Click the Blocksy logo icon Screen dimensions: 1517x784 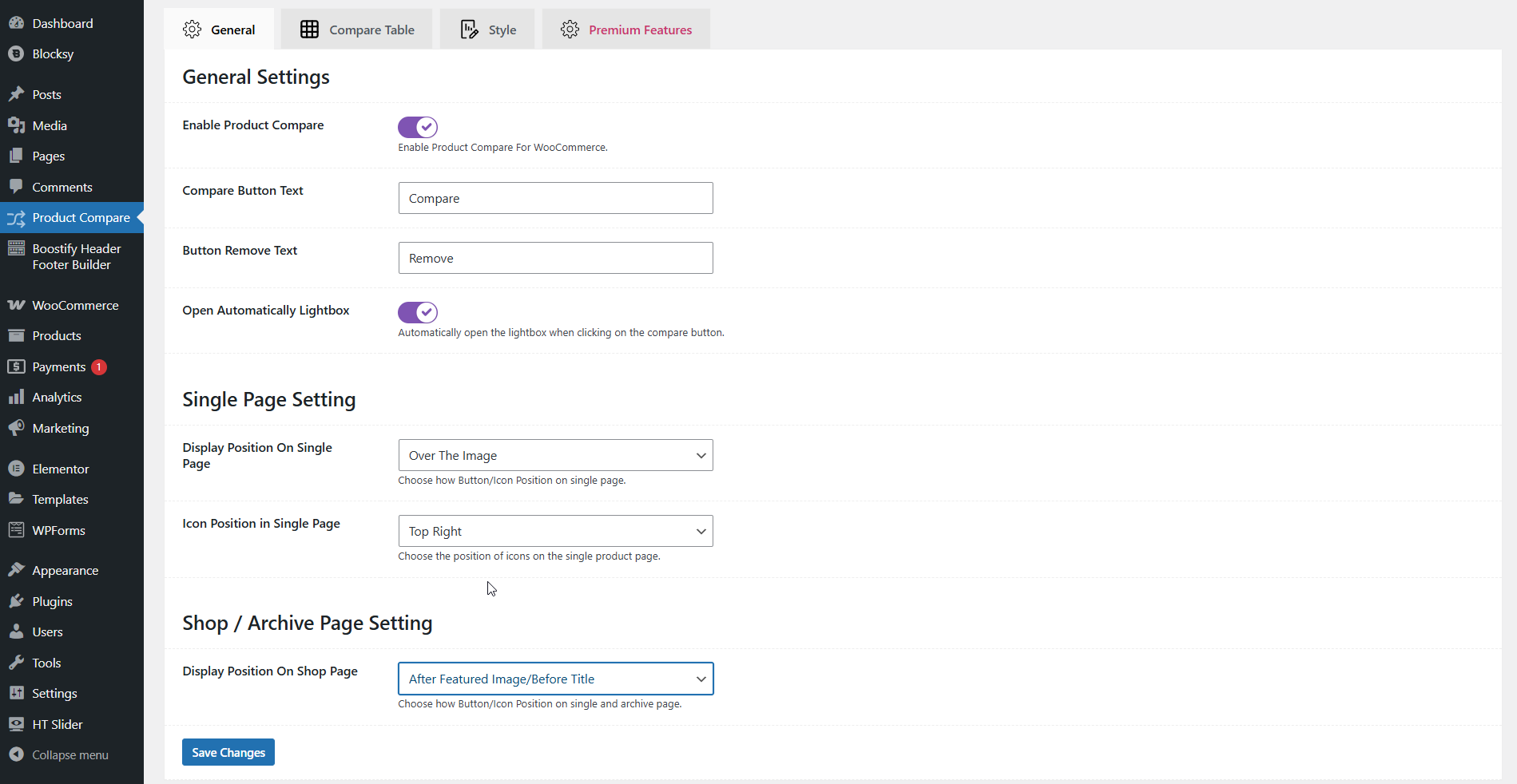tap(16, 53)
